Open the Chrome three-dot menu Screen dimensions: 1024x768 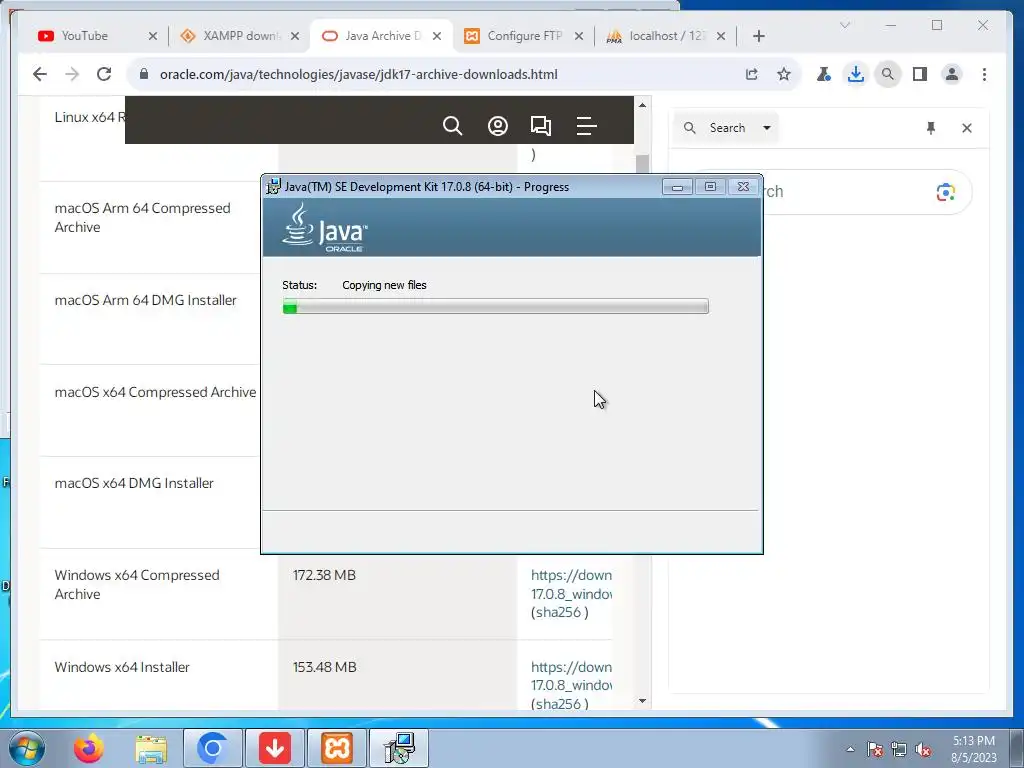984,74
